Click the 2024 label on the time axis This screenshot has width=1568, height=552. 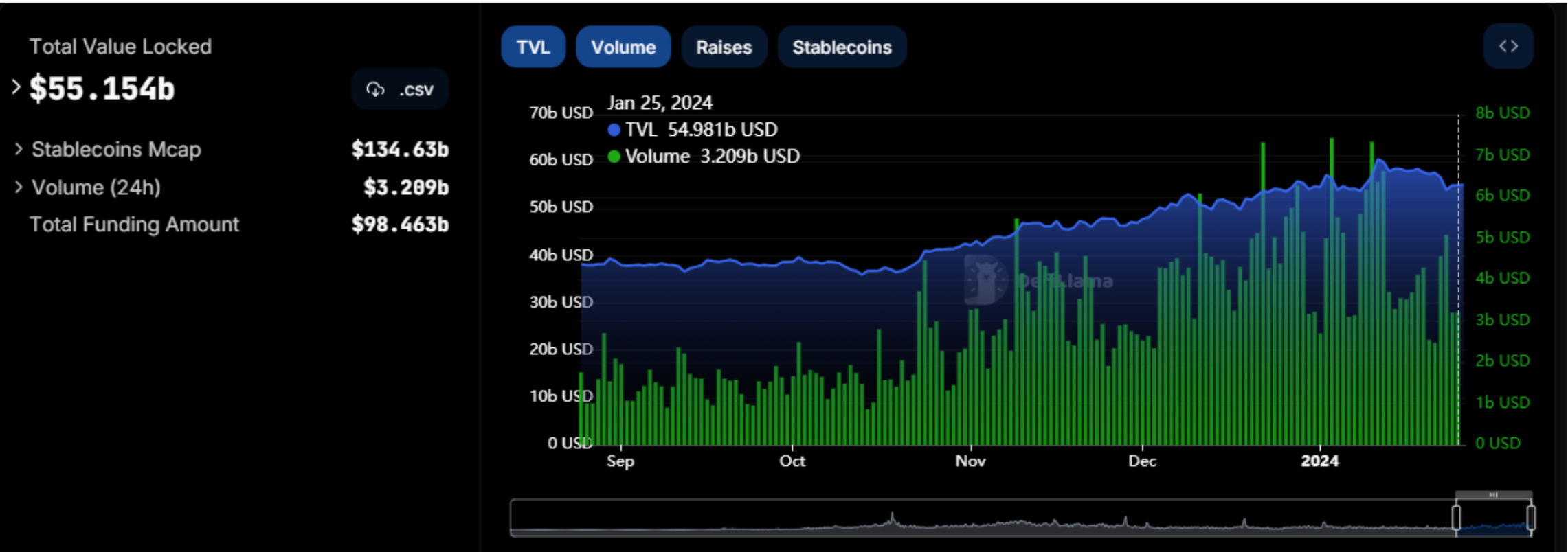[x=1319, y=461]
